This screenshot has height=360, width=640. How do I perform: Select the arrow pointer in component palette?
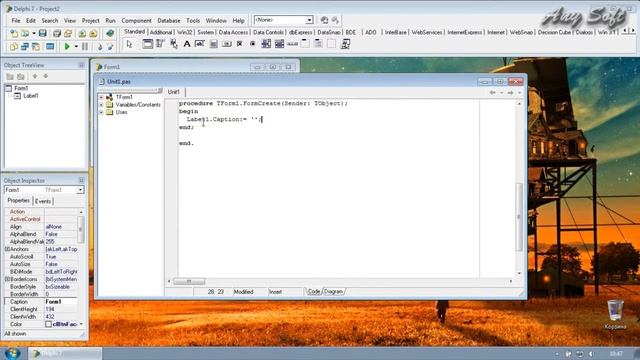(129, 44)
